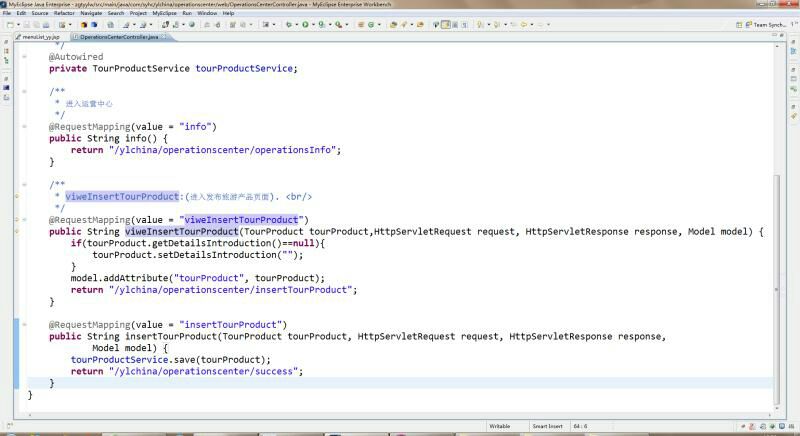Click the New file icon in the toolbar
The image size is (800, 436).
point(9,24)
